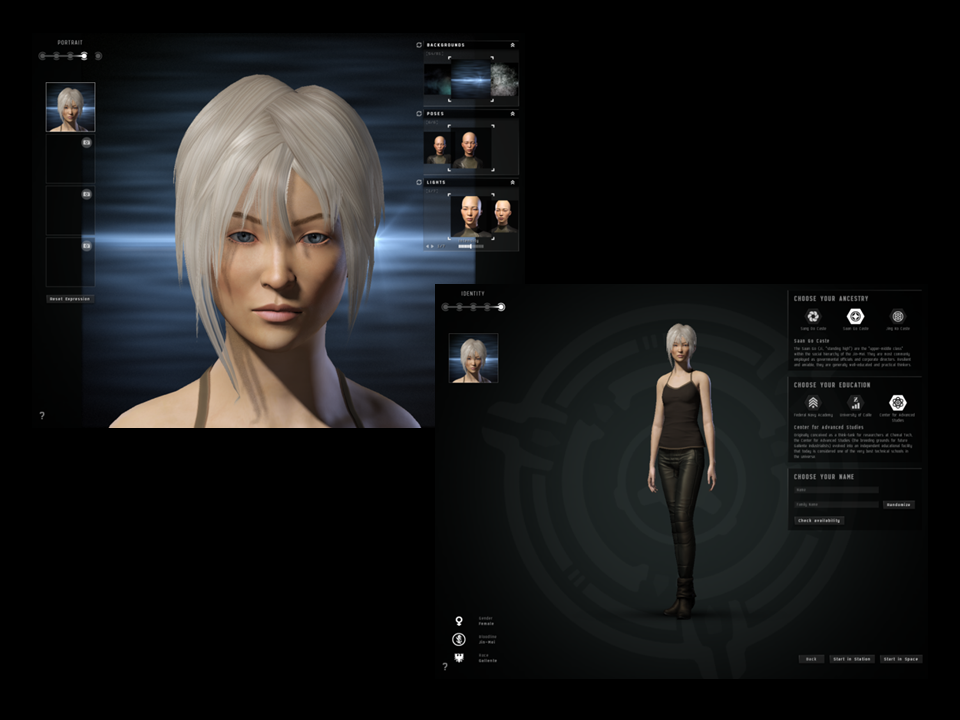
Task: Randomize the Lights selection icon
Action: click(x=419, y=182)
